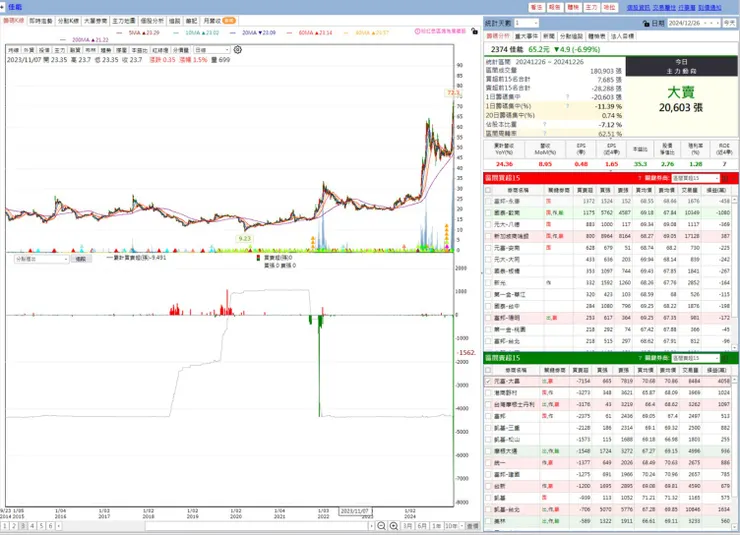Open the 統計天數 dropdown
Screen dimensions: 740x535
coord(526,23)
